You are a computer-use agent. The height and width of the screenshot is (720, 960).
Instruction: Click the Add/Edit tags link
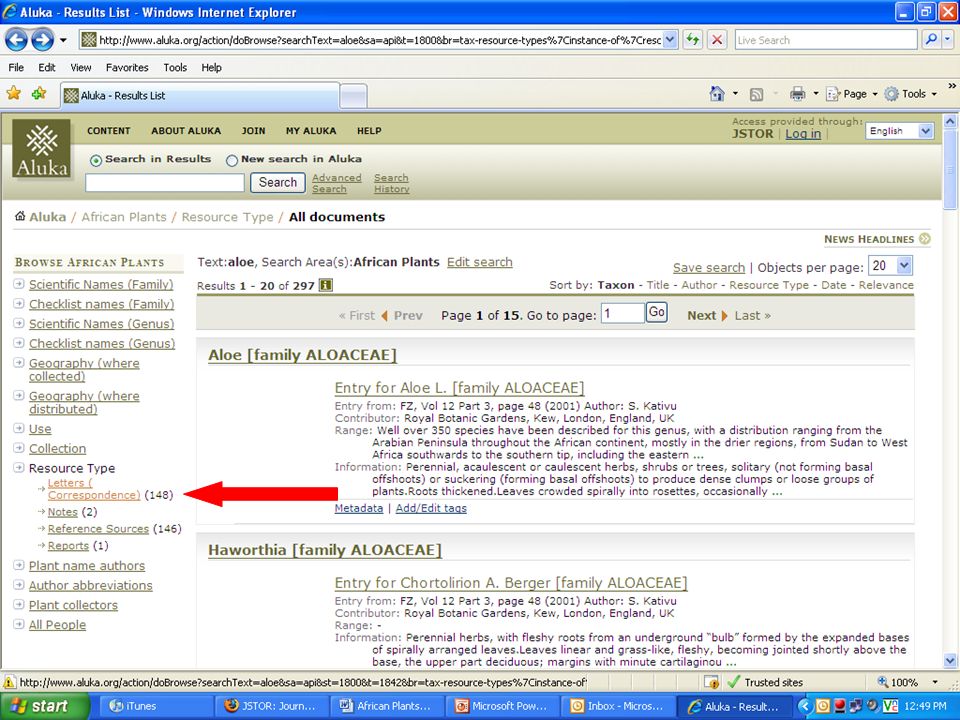click(431, 508)
